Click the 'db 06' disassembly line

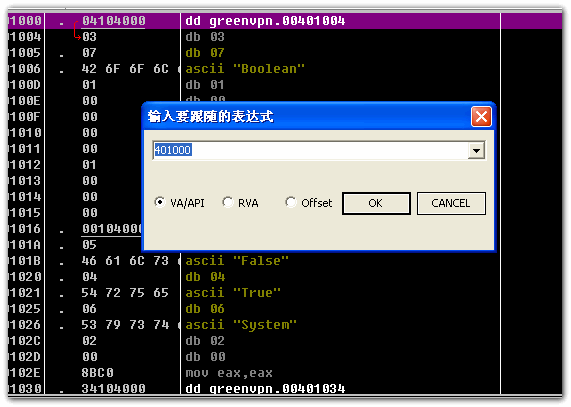click(205, 309)
